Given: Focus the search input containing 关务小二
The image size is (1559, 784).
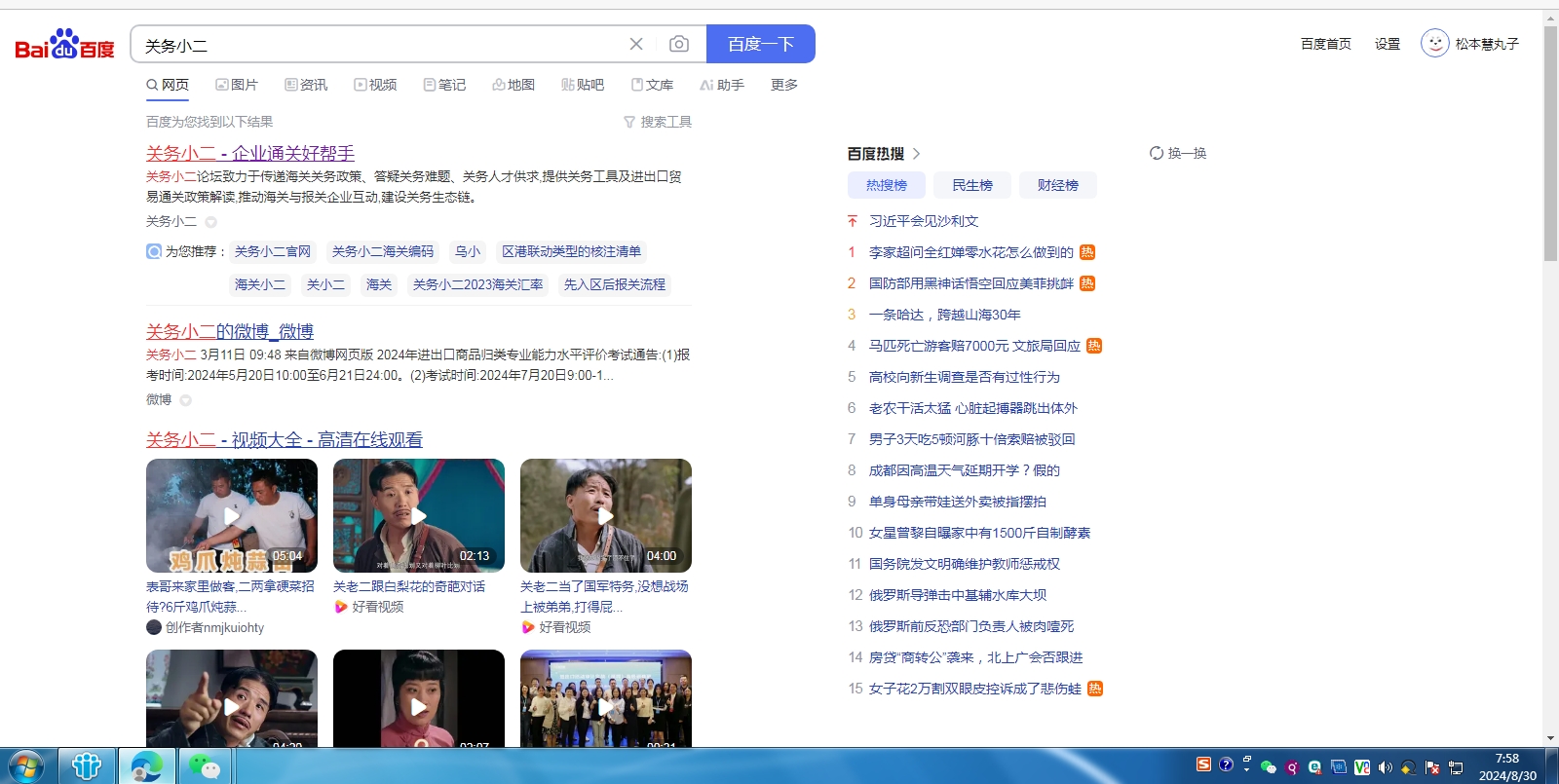Looking at the screenshot, I should tap(380, 45).
